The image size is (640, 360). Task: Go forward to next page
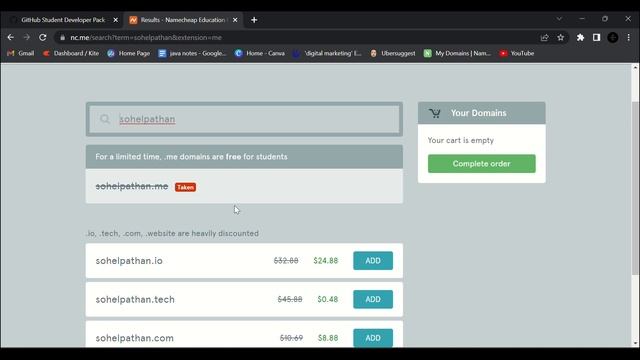27,38
